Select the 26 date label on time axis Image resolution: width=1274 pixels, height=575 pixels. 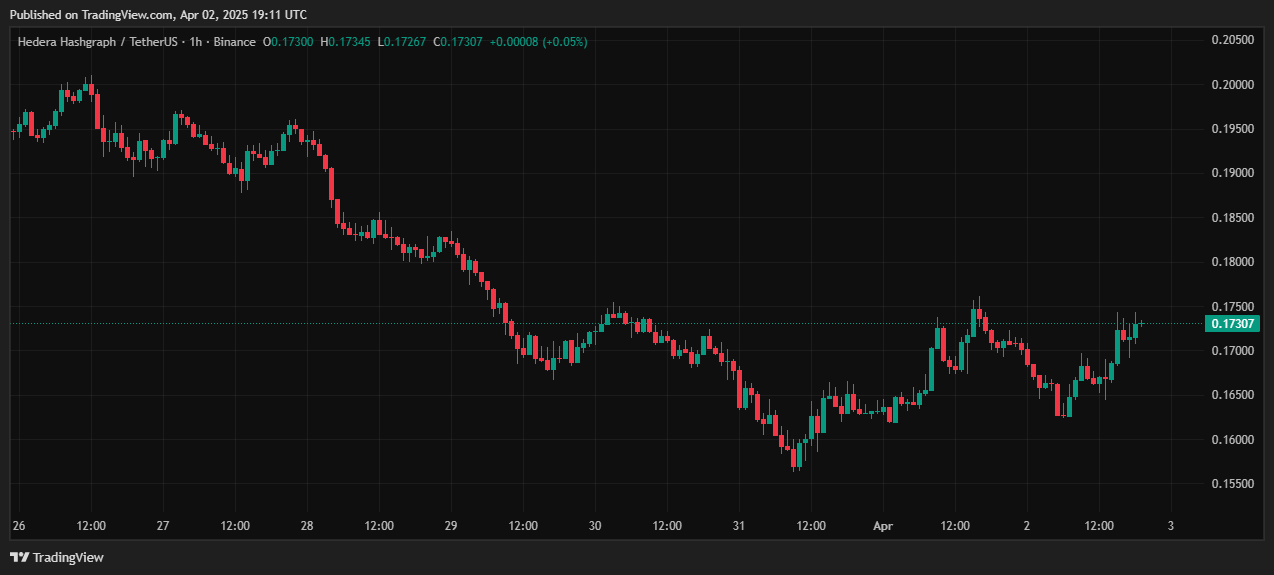[19, 525]
